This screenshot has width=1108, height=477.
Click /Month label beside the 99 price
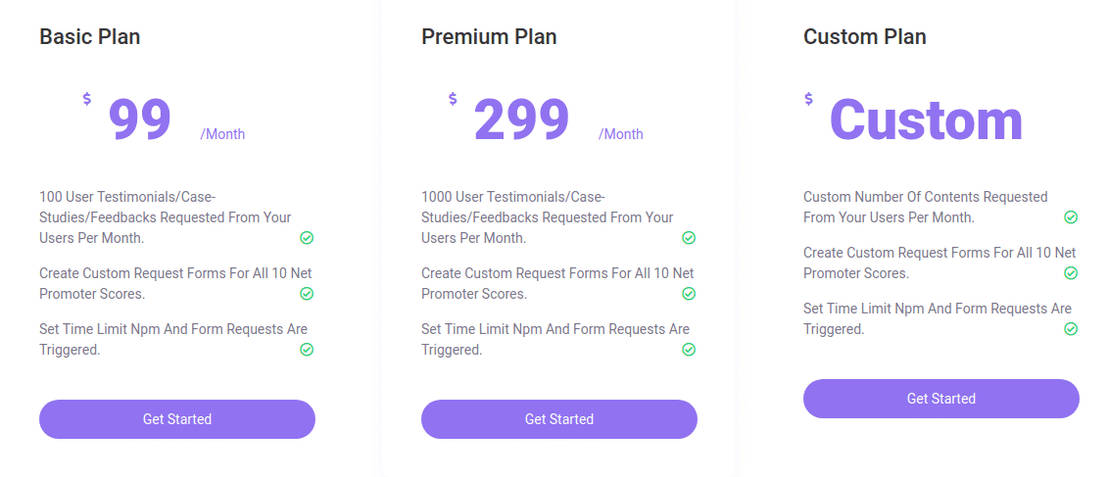click(222, 134)
